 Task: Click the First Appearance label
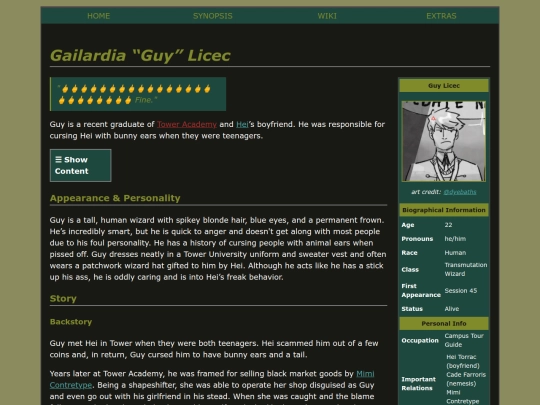421,290
